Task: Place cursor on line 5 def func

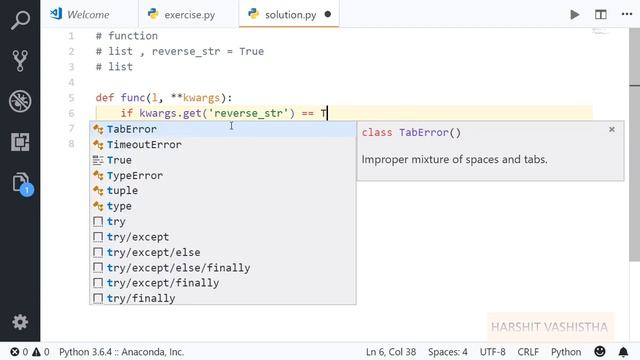Action: click(x=164, y=98)
